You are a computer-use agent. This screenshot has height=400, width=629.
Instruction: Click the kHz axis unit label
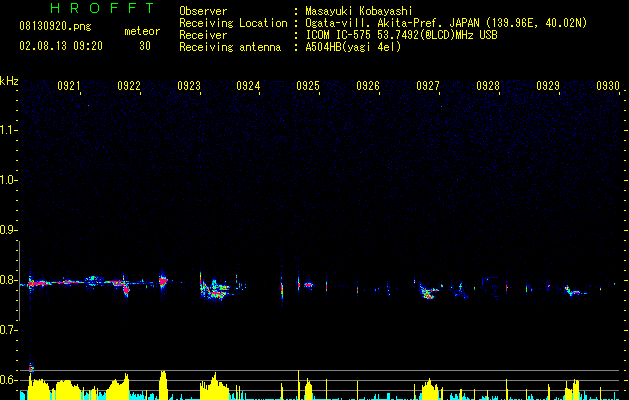coord(9,81)
